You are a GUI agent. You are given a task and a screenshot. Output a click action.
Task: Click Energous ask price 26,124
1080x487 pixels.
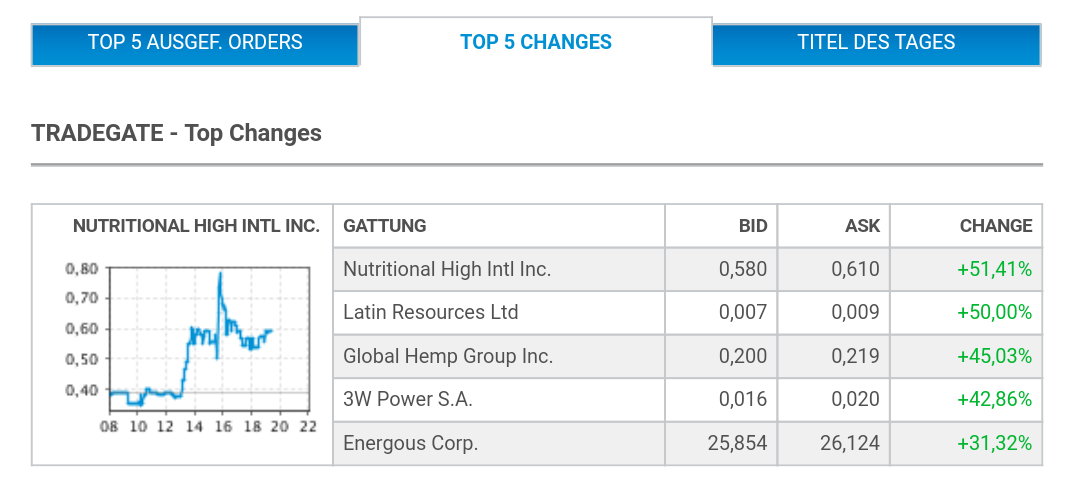click(849, 443)
